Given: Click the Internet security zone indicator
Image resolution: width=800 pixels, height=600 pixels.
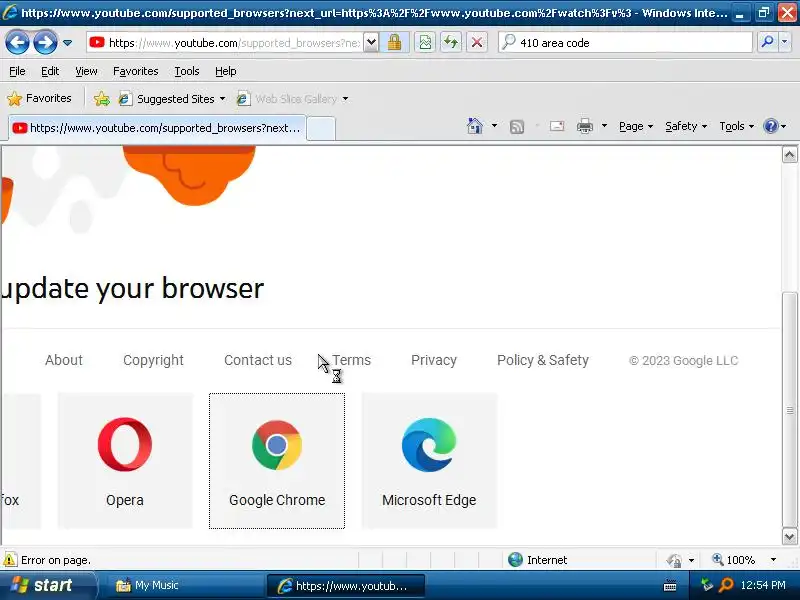Looking at the screenshot, I should (537, 560).
